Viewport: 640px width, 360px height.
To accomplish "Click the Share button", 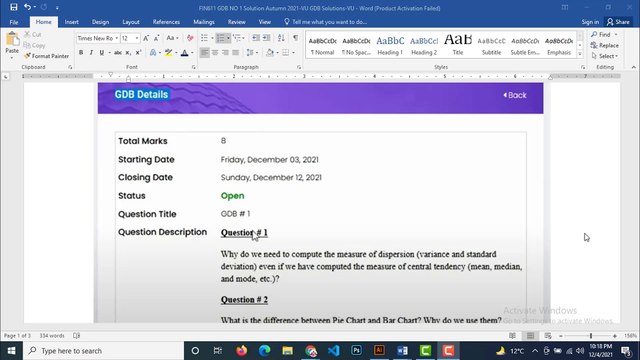I will pyautogui.click(x=618, y=22).
